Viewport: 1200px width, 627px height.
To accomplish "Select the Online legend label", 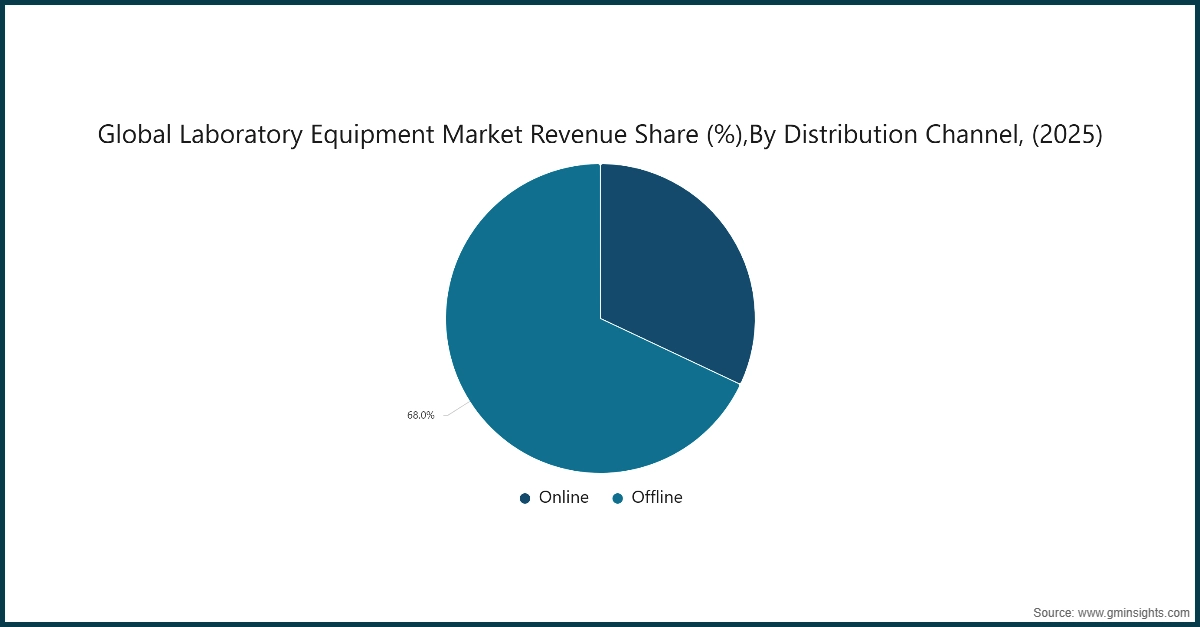I will click(x=566, y=497).
